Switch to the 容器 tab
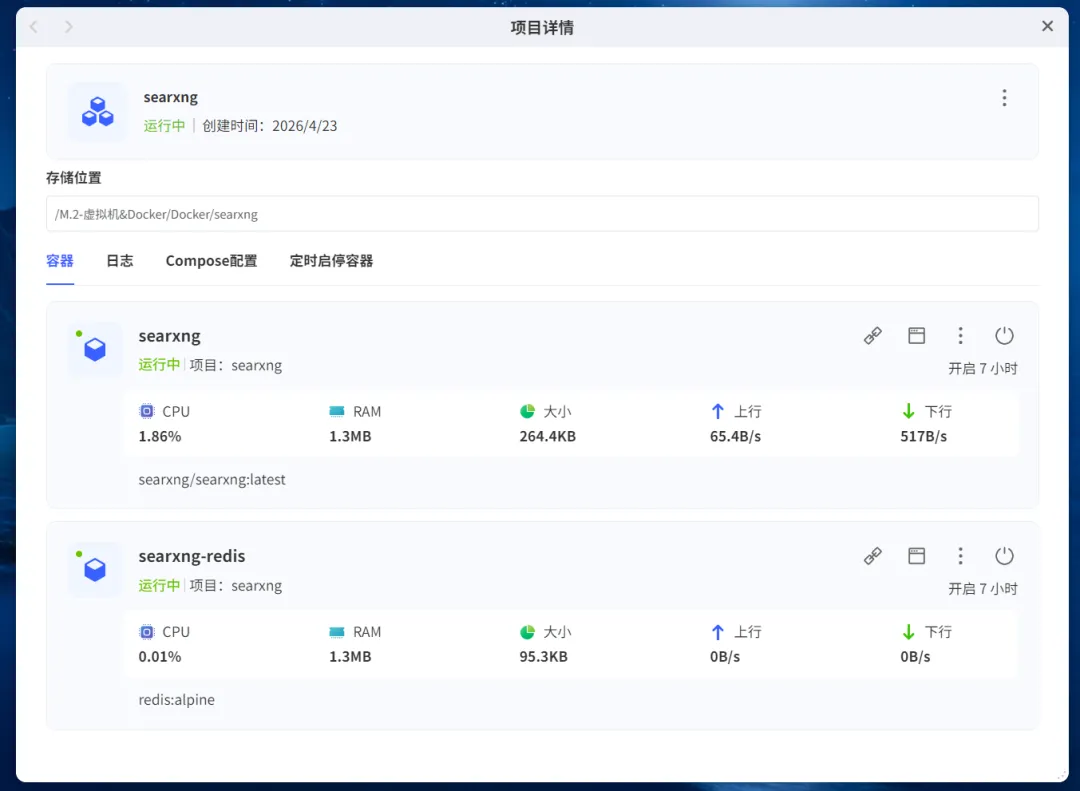This screenshot has height=791, width=1080. (x=60, y=260)
